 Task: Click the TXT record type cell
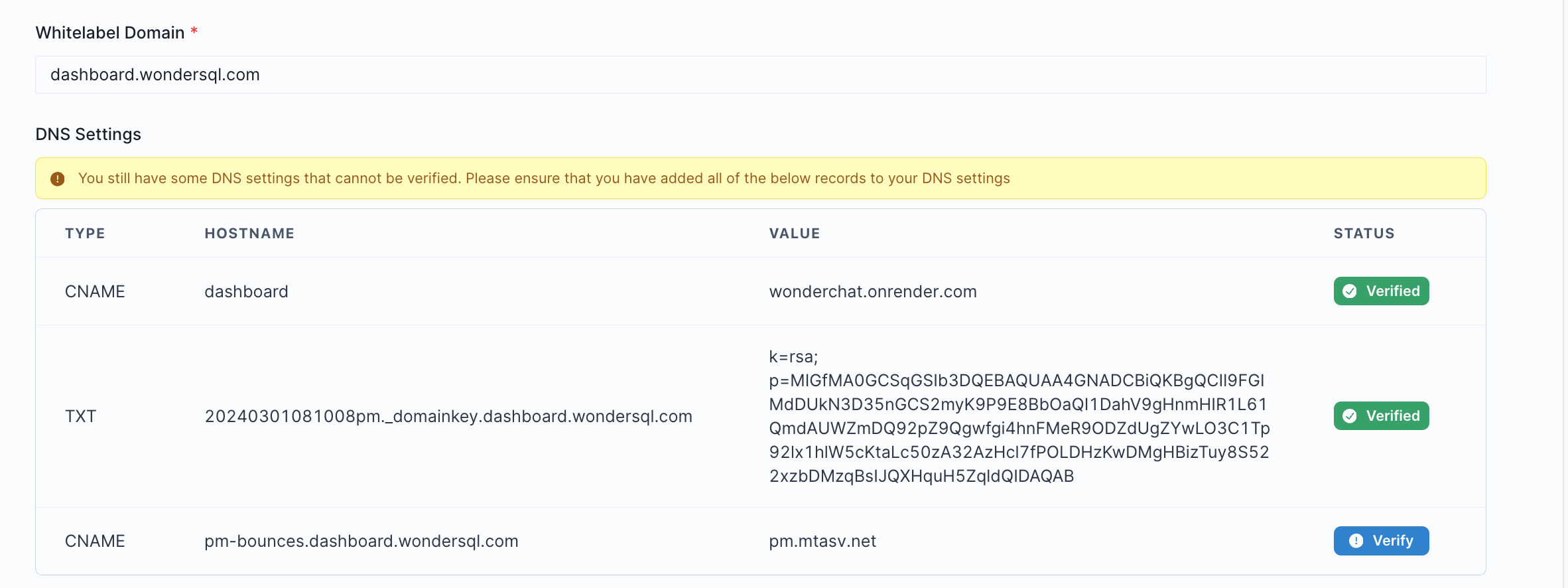click(x=80, y=417)
